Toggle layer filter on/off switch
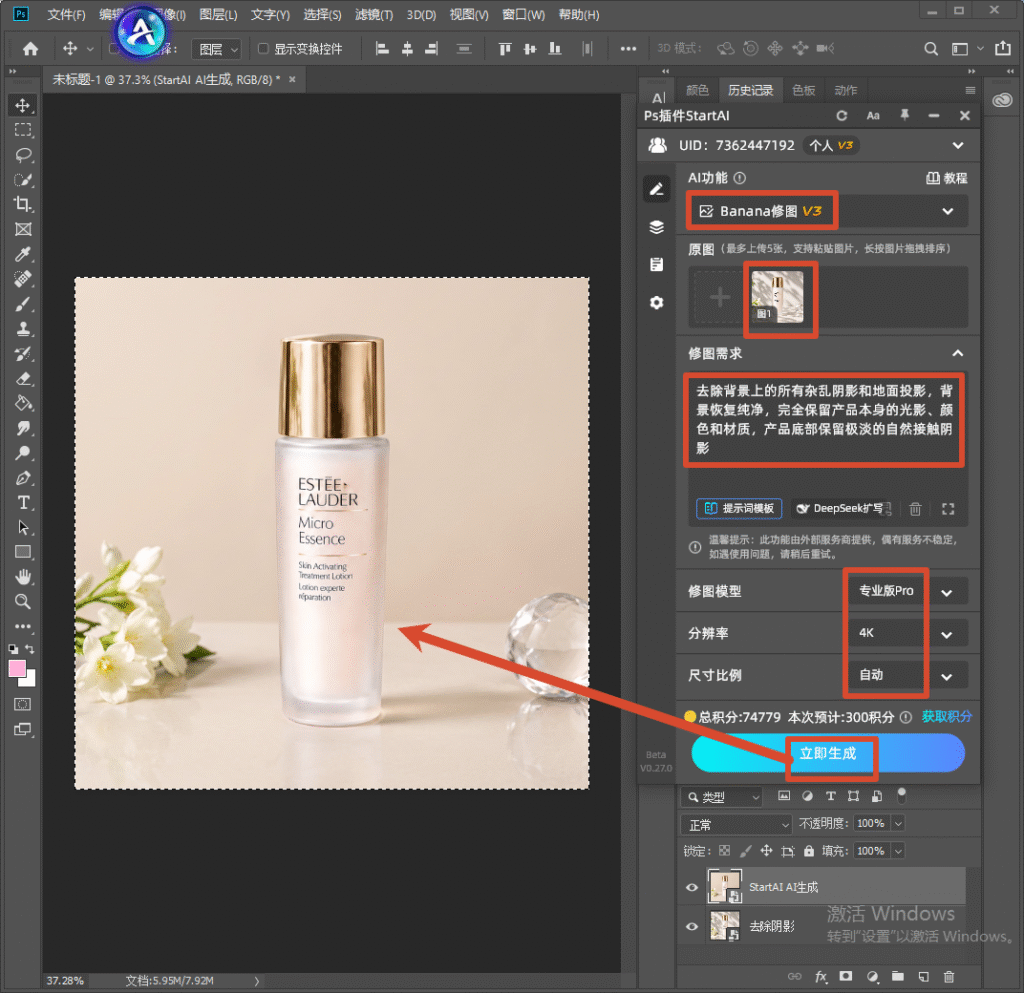Image resolution: width=1024 pixels, height=993 pixels. pyautogui.click(x=902, y=795)
